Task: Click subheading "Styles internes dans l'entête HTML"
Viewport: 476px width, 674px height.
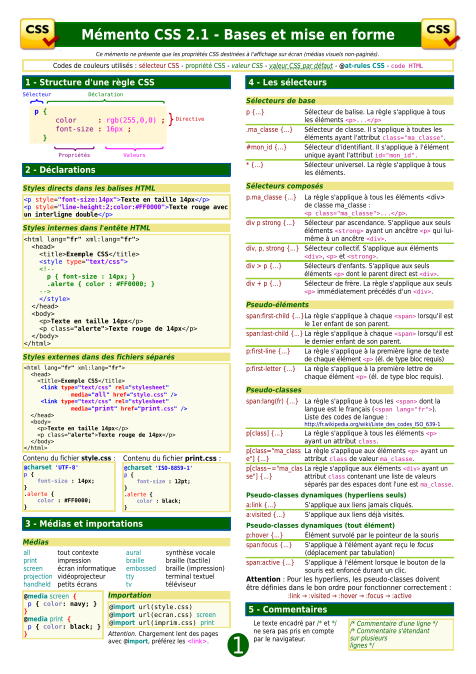Action: (86, 228)
